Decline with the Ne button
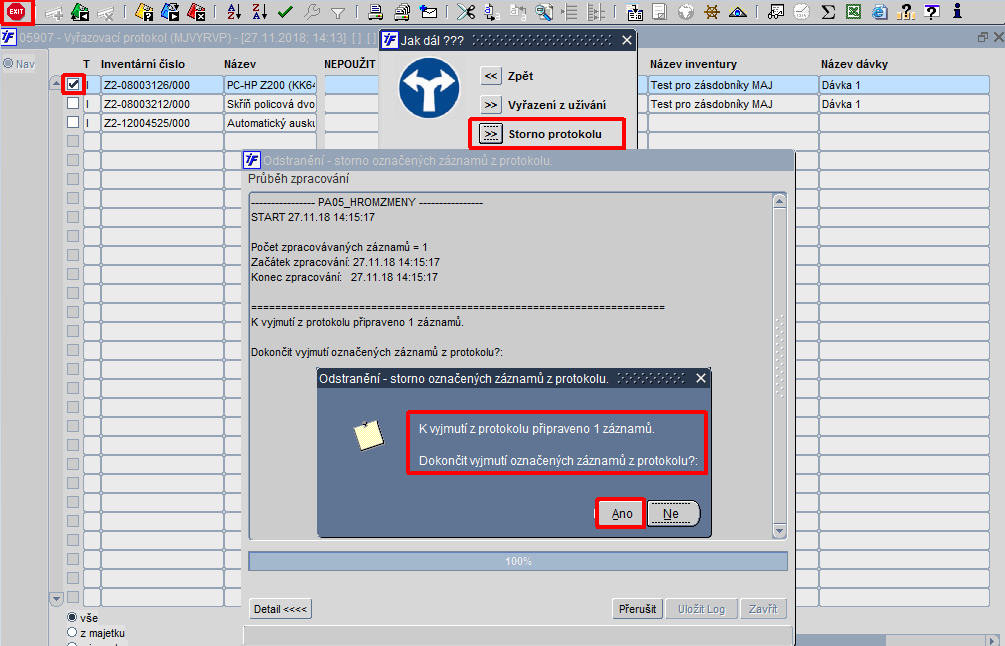The height and width of the screenshot is (646, 1005). click(x=672, y=513)
